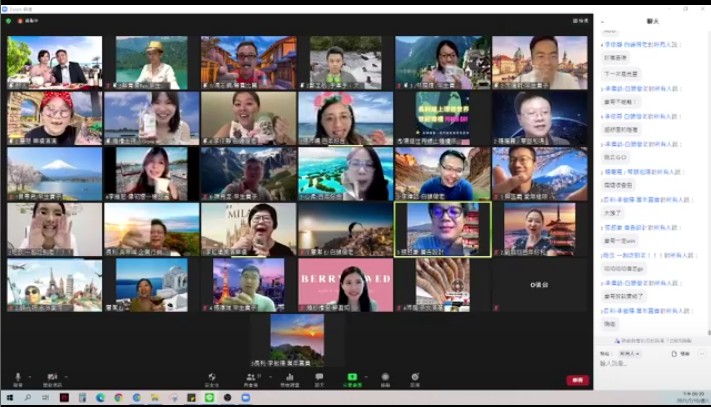This screenshot has width=711, height=407.
Task: Open File Explorer from taskbar
Action: coord(155,397)
